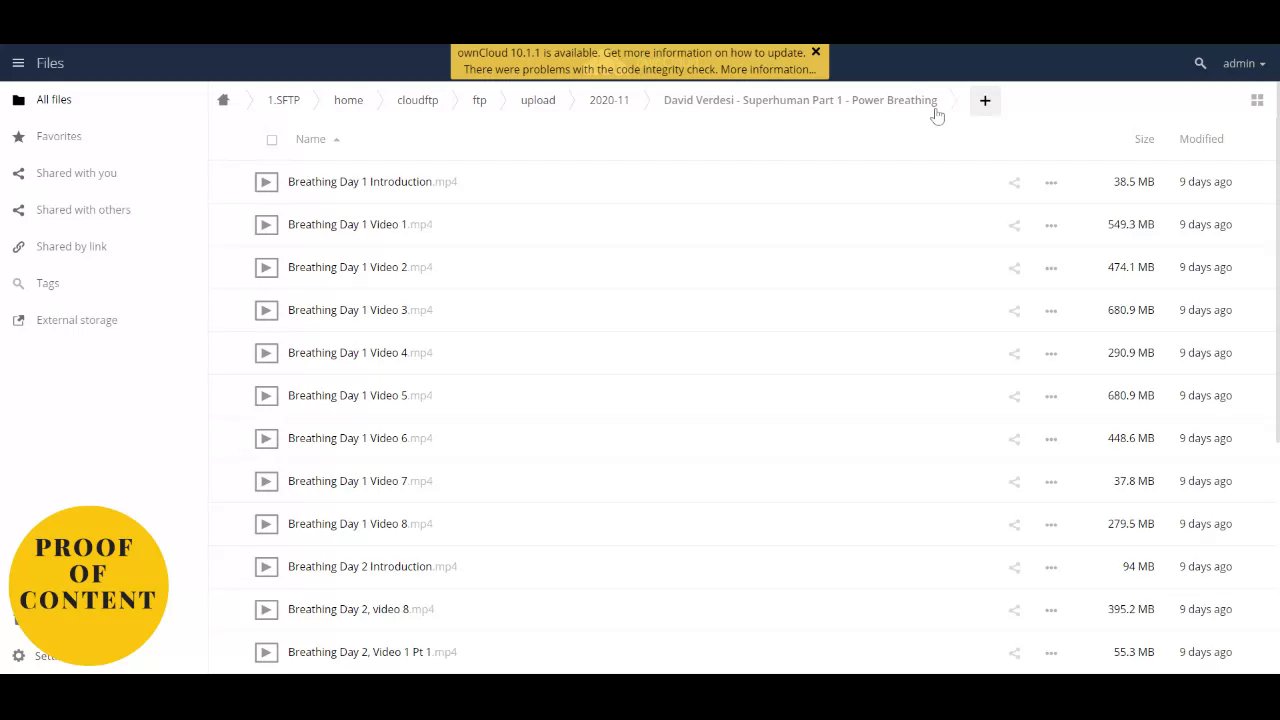Sort files by Modified column
This screenshot has width=1280, height=720.
[1201, 139]
